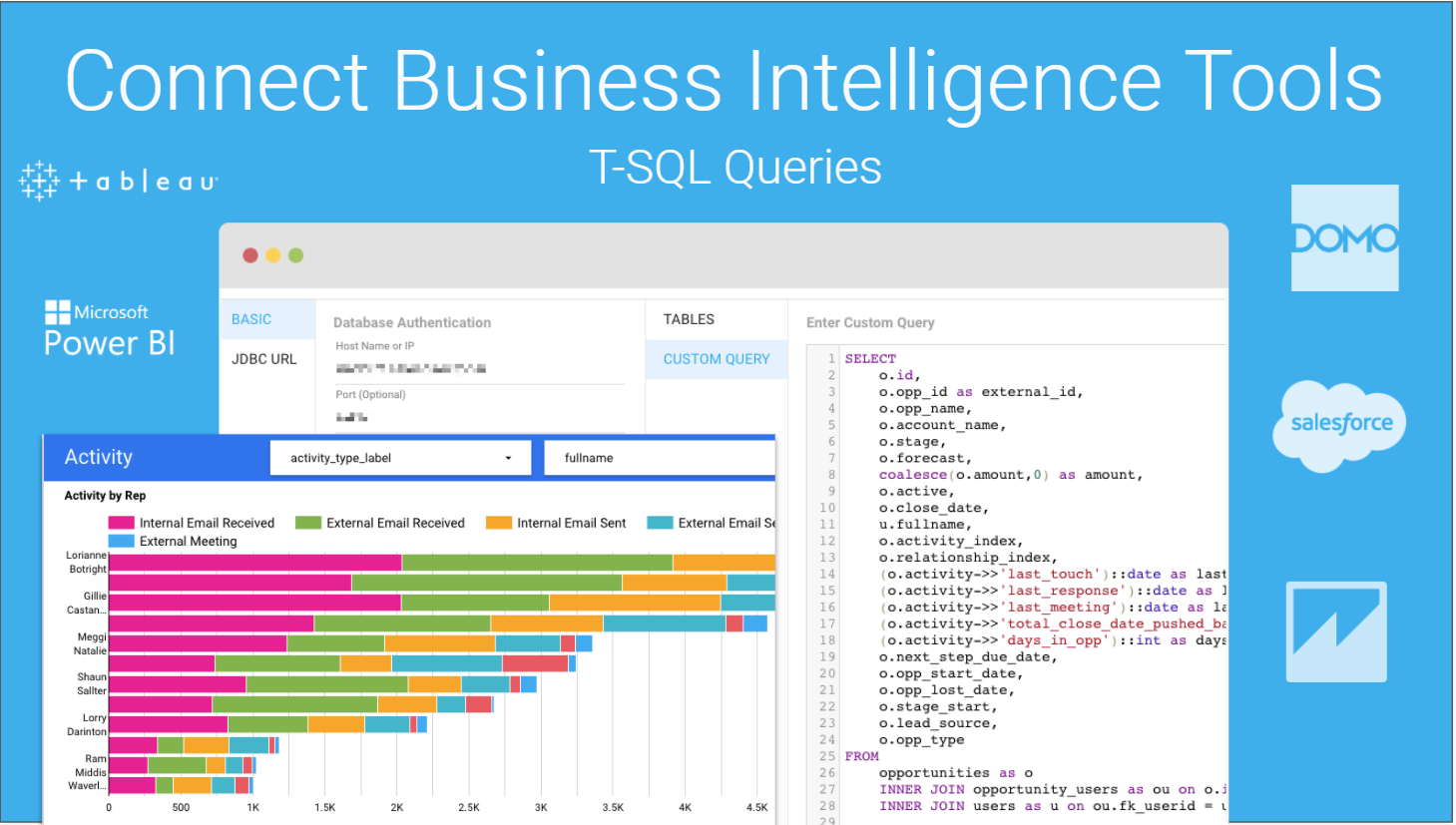
Task: Click the Internal Email Sent orange swatch
Action: pyautogui.click(x=499, y=523)
